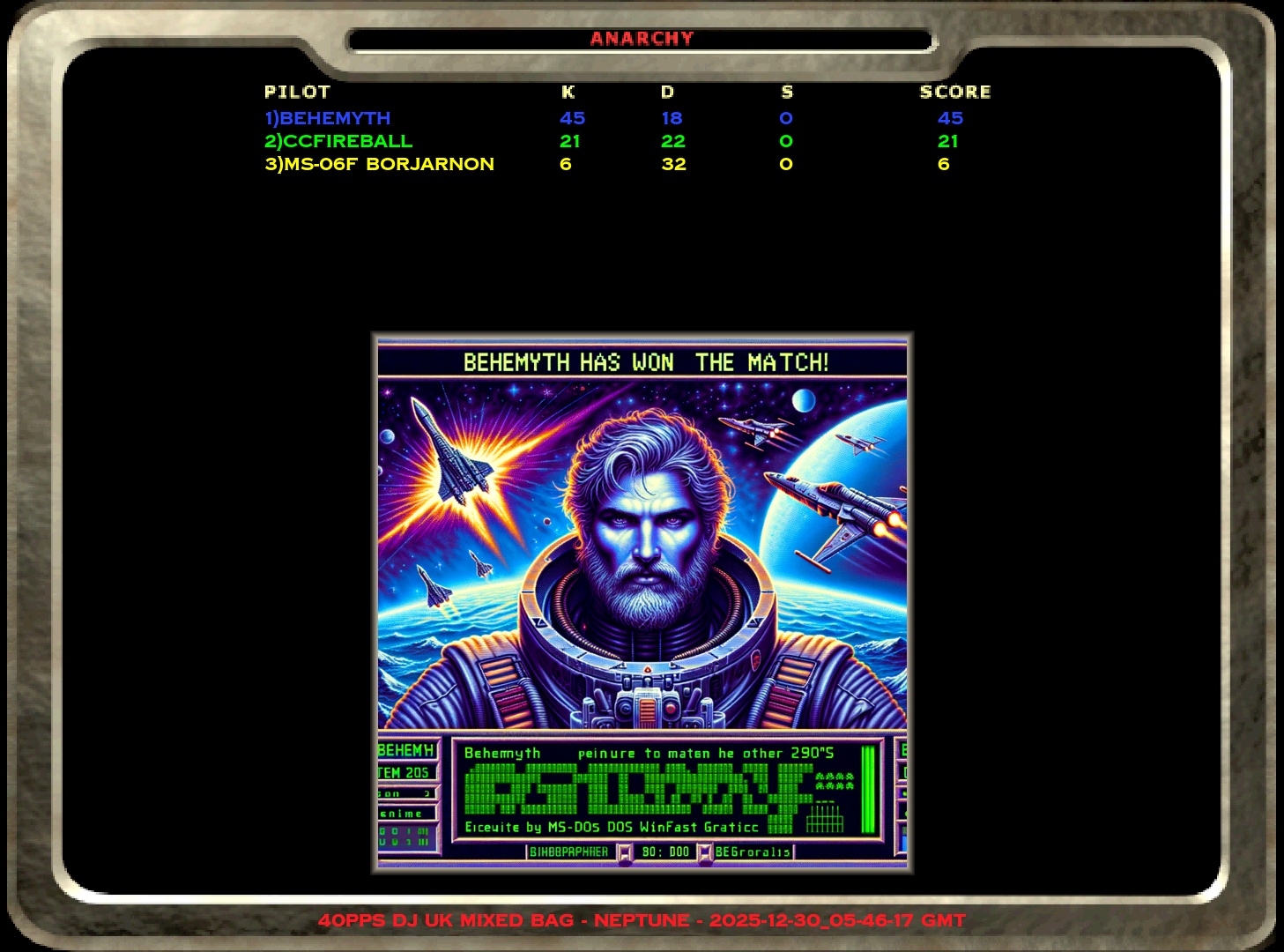Select pilot CCFIREBALL in the scoreboard
Image resolution: width=1284 pixels, height=952 pixels.
pos(338,141)
